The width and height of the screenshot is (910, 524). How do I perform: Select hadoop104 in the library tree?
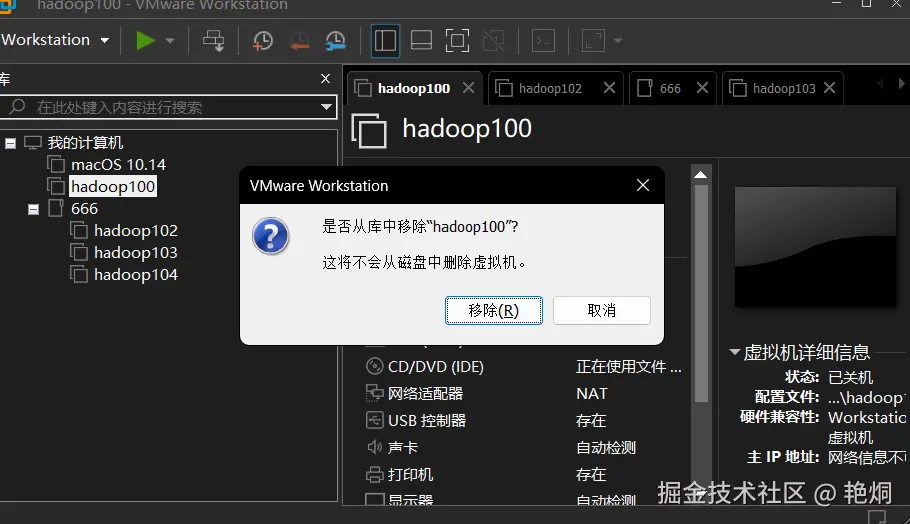click(x=136, y=275)
